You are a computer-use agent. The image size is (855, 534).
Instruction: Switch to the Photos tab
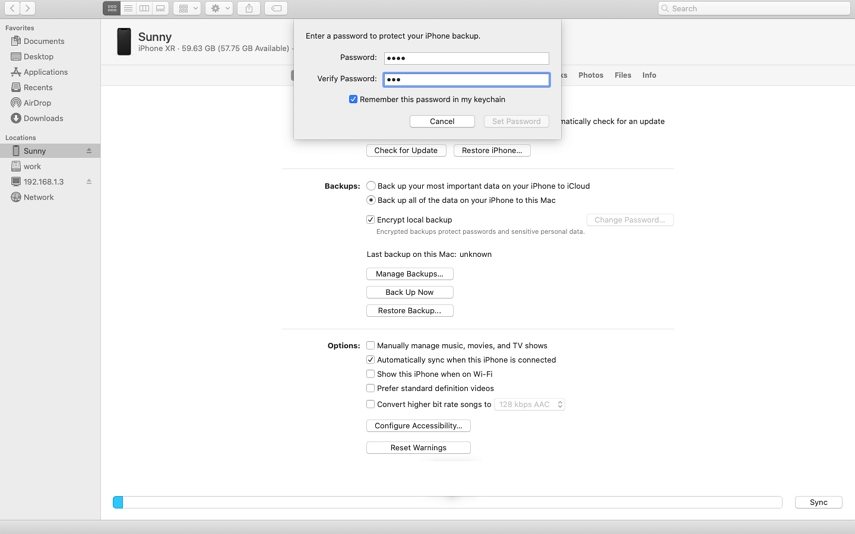pyautogui.click(x=591, y=75)
